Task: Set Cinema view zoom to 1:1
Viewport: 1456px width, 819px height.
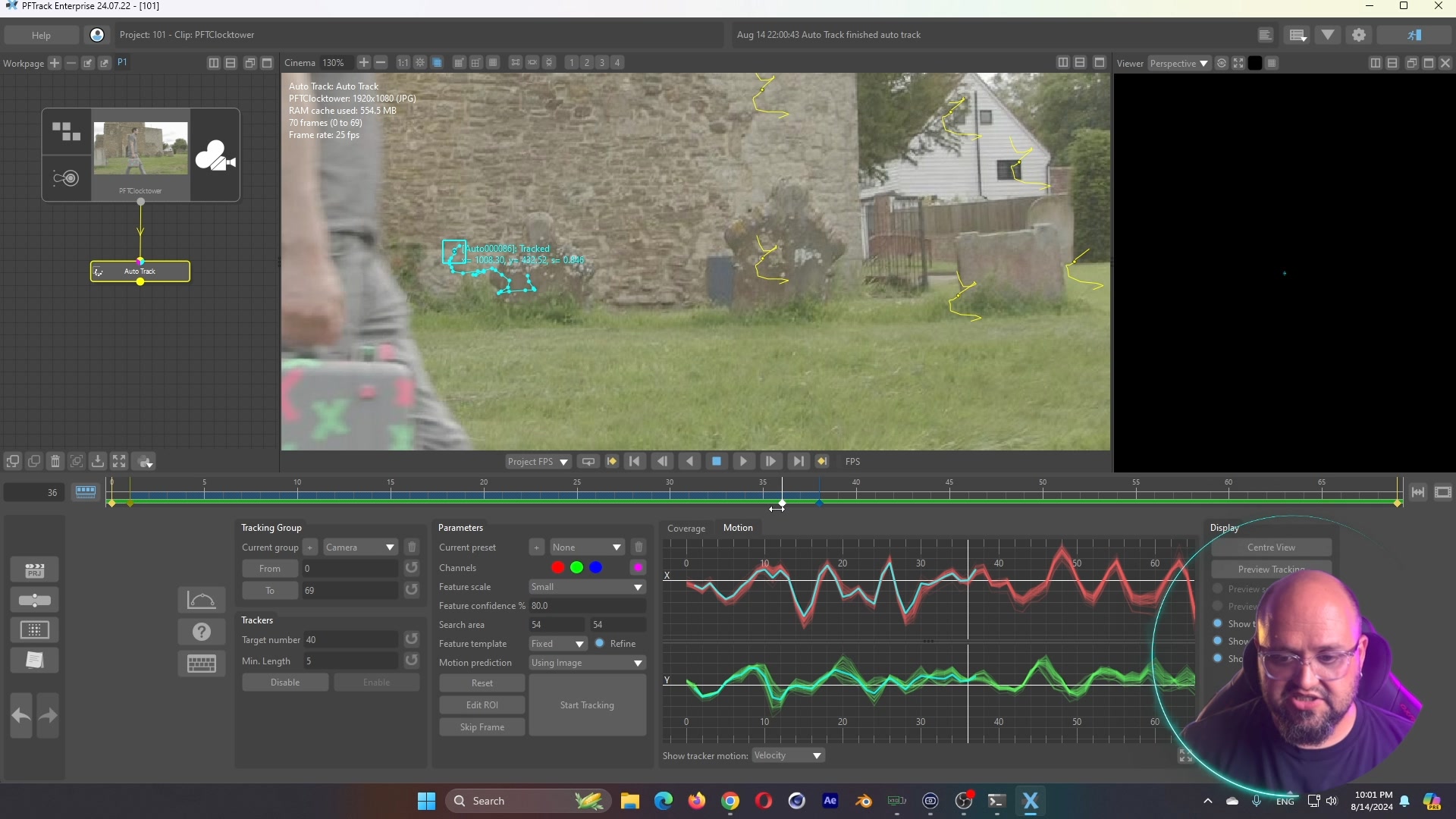Action: [x=403, y=63]
